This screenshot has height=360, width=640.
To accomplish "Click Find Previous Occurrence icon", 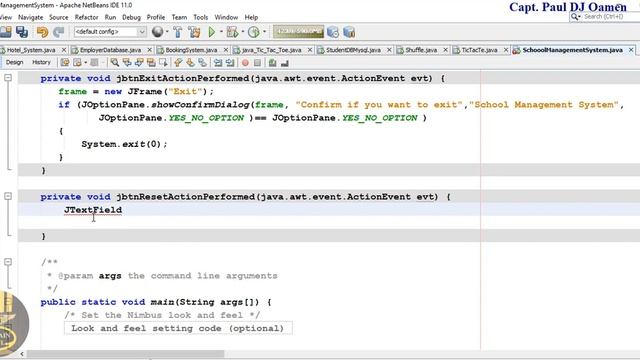I will (127, 63).
